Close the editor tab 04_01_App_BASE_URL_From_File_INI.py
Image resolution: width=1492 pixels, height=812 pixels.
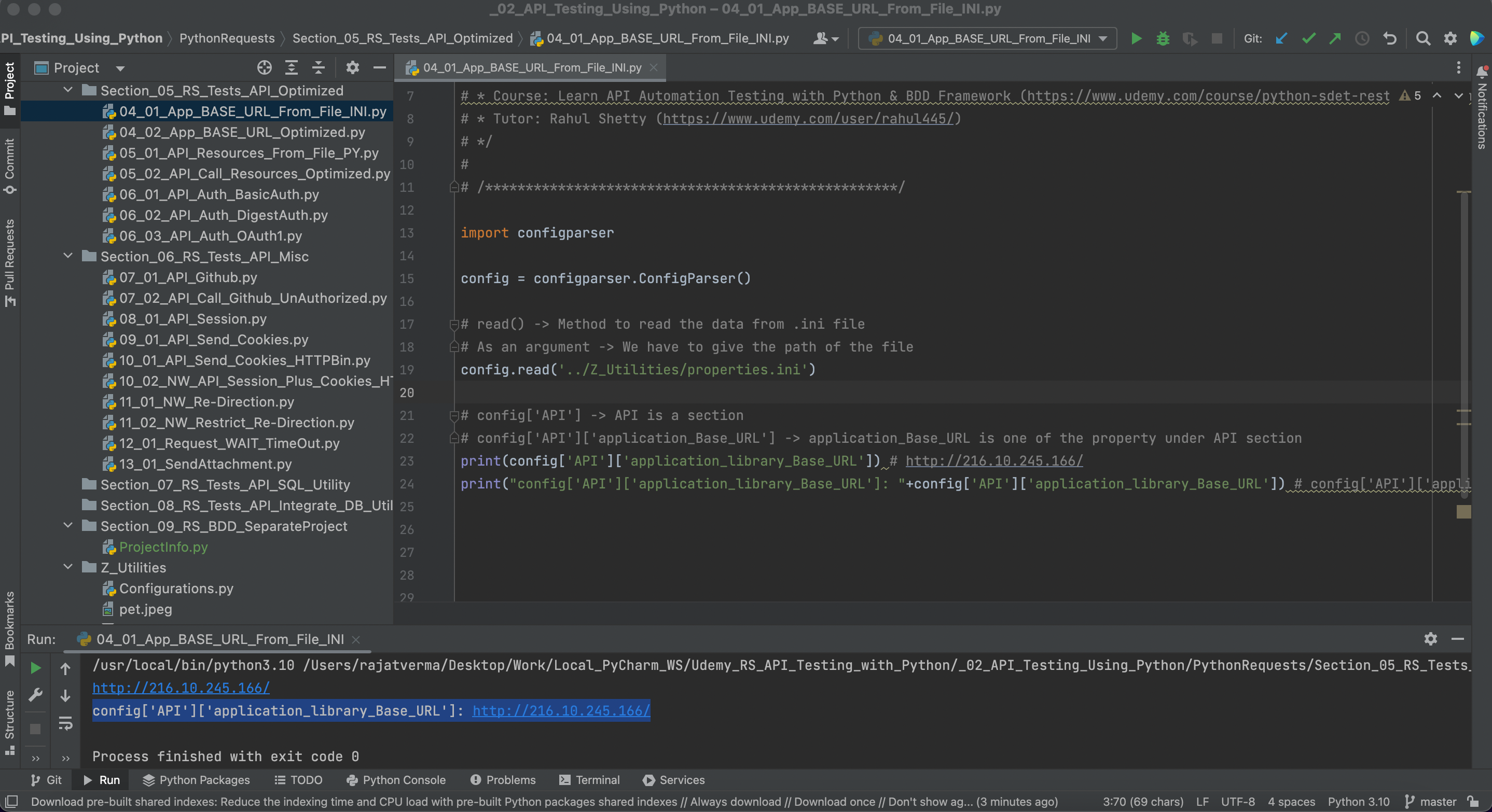coord(654,68)
